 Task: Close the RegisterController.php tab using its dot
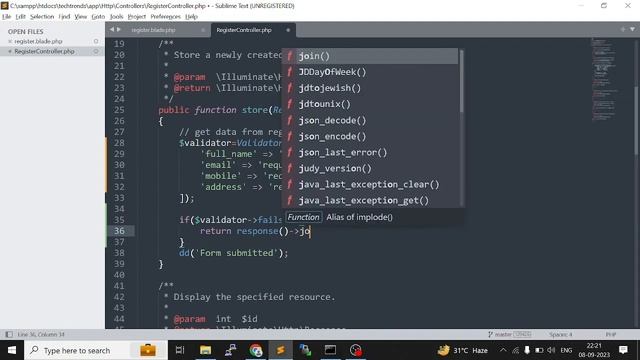coord(288,30)
